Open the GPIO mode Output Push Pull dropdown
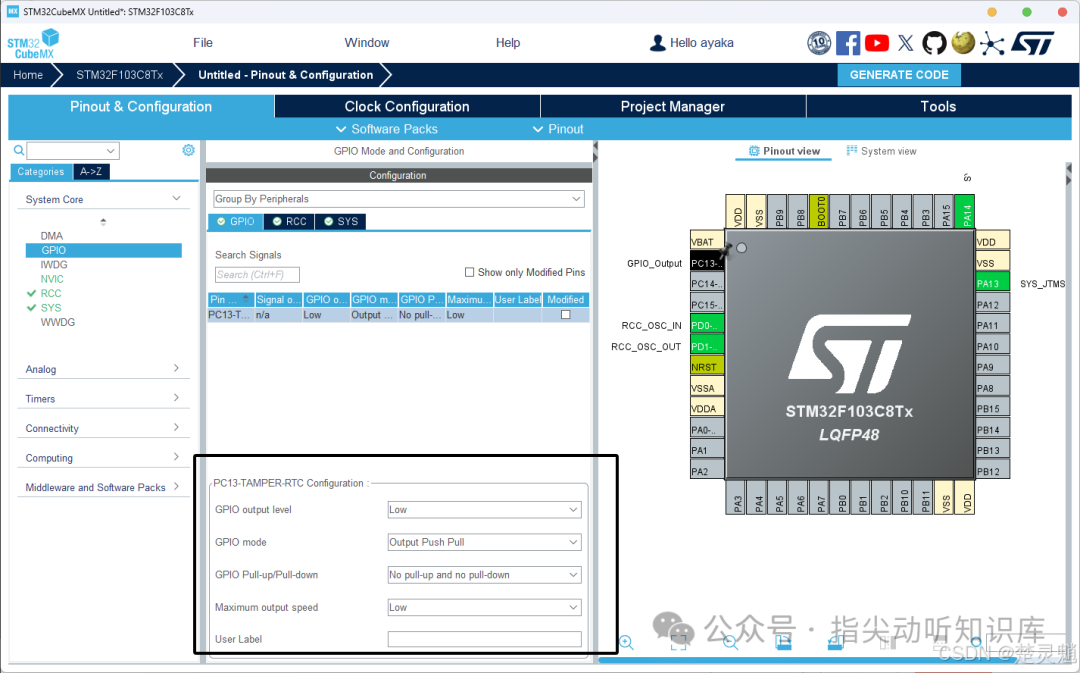 (x=484, y=542)
